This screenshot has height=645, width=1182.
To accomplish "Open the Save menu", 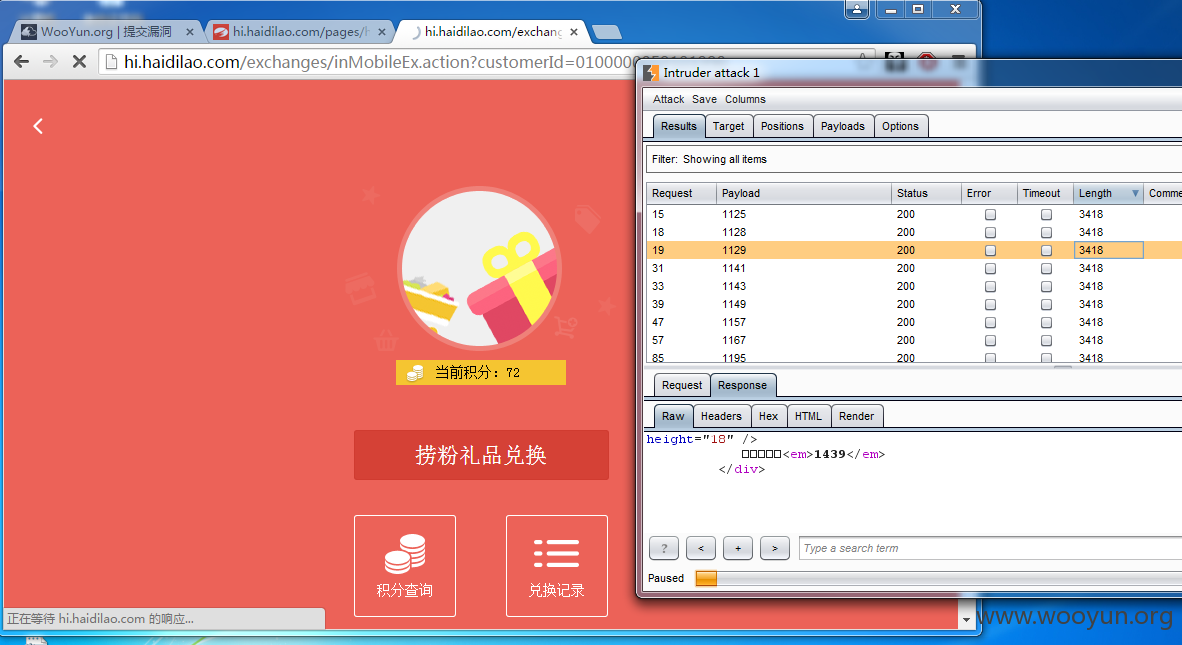I will tap(704, 99).
